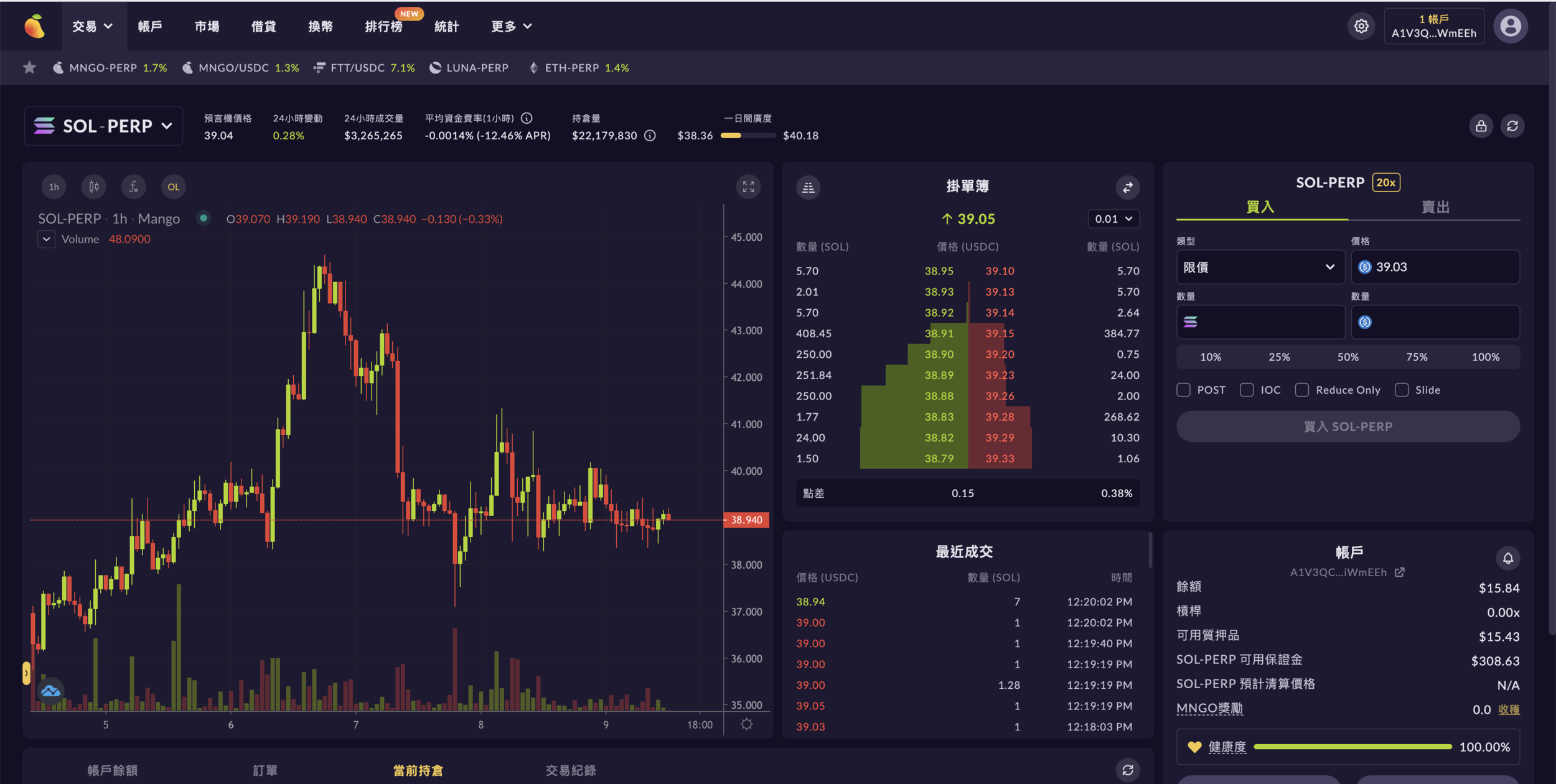Set order size to 50%
Viewport: 1556px width, 784px height.
tap(1347, 357)
